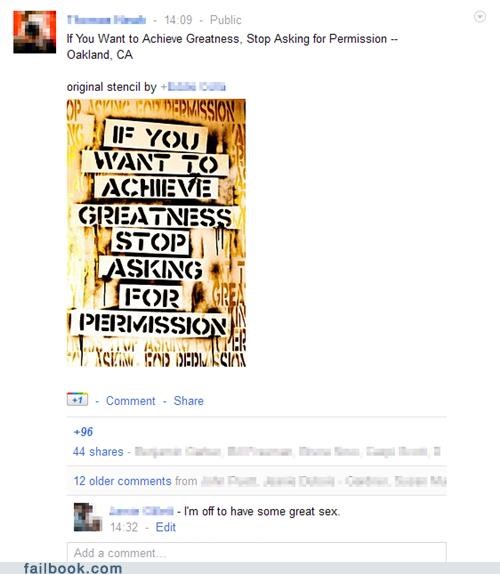The width and height of the screenshot is (500, 574).
Task: Focus the Add a comment field
Action: [257, 552]
